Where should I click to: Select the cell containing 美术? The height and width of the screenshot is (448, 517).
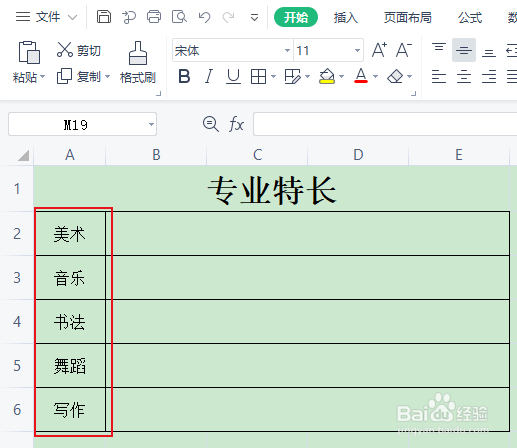[70, 234]
